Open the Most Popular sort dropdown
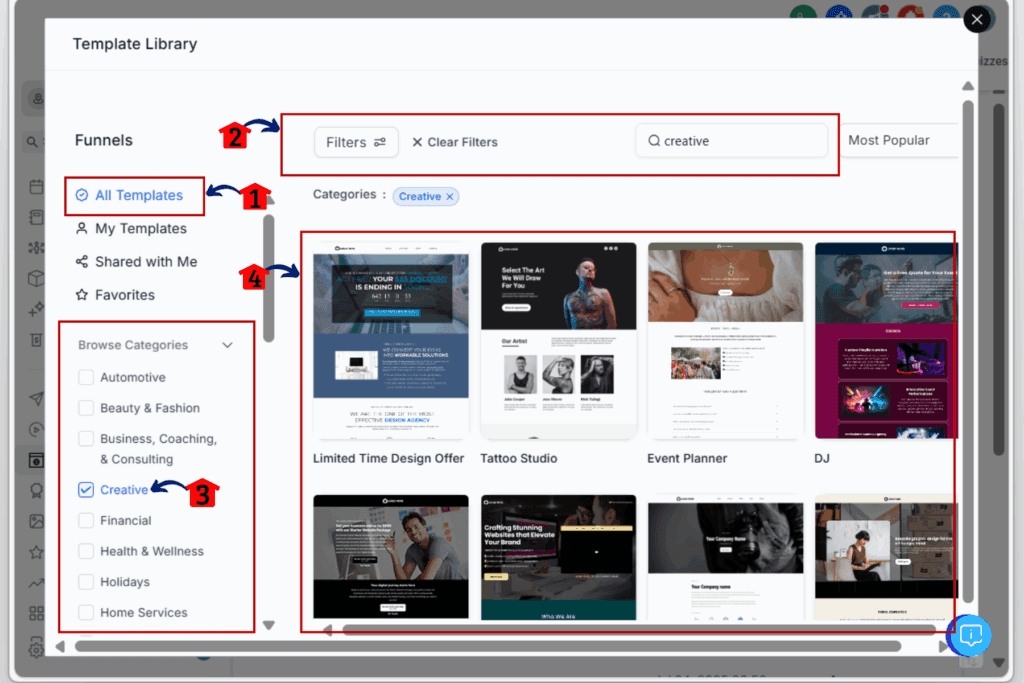Viewport: 1024px width, 683px height. [x=898, y=140]
